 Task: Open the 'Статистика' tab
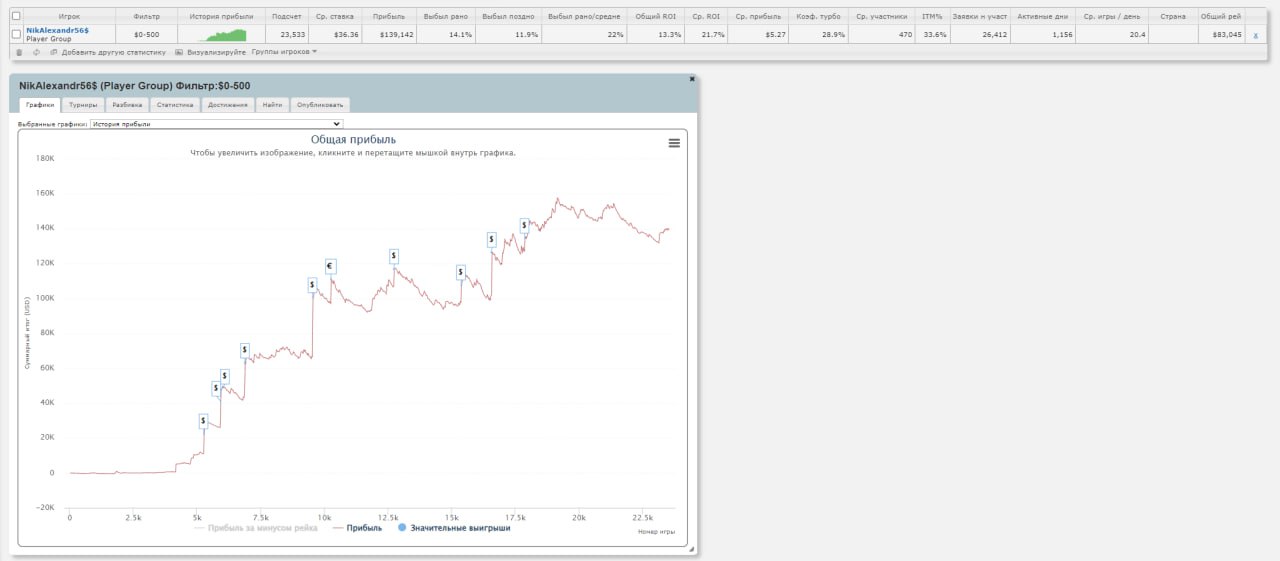[175, 104]
